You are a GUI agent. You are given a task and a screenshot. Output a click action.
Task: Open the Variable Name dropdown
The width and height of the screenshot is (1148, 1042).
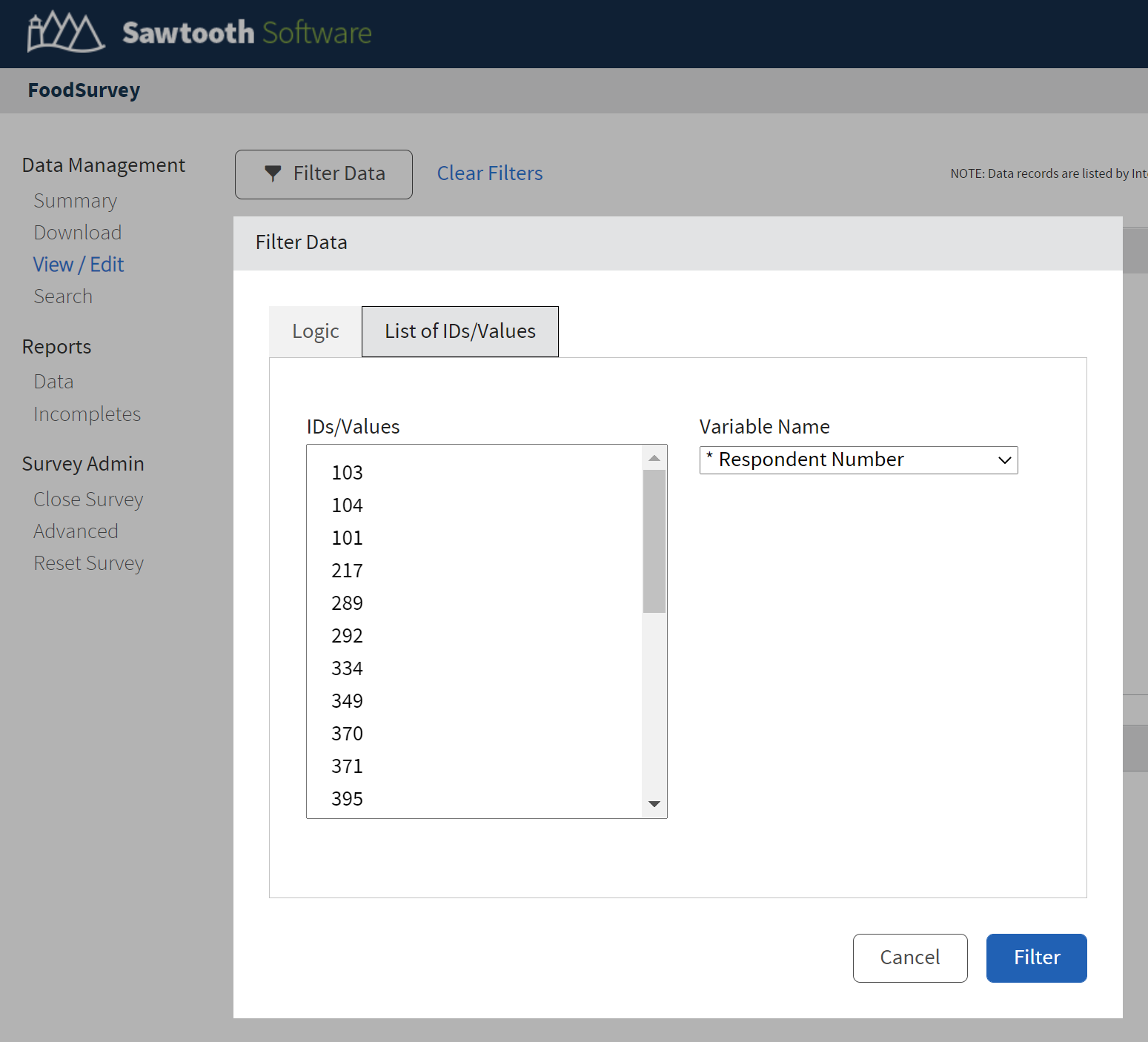coord(857,460)
